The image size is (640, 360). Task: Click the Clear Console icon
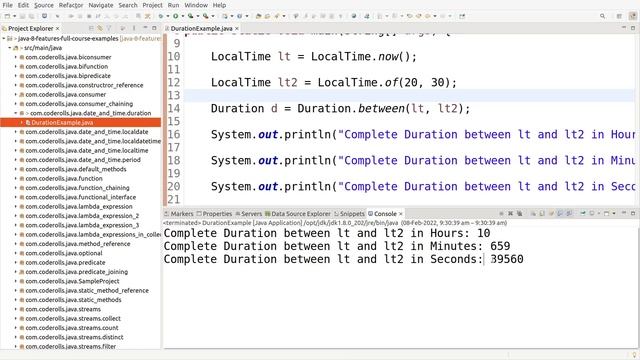click(x=533, y=213)
